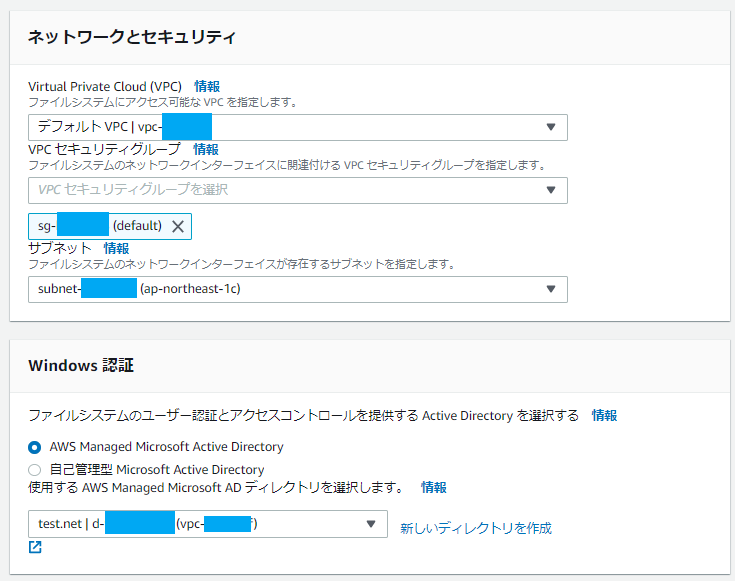Remove the default security group tag
Image resolution: width=735 pixels, height=581 pixels.
pos(178,226)
